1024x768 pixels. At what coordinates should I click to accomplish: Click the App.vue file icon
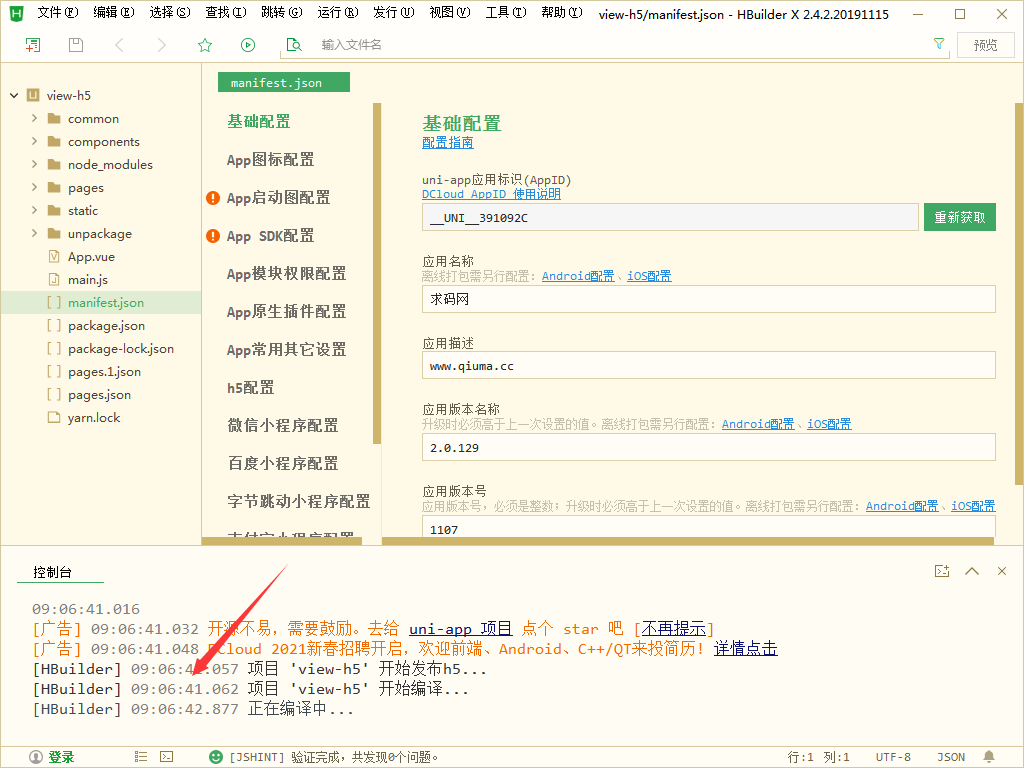click(54, 257)
